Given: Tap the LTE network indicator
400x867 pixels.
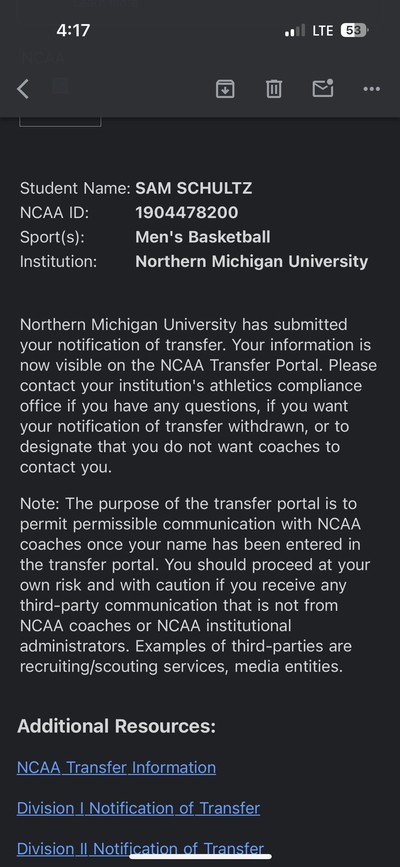Looking at the screenshot, I should [x=323, y=30].
